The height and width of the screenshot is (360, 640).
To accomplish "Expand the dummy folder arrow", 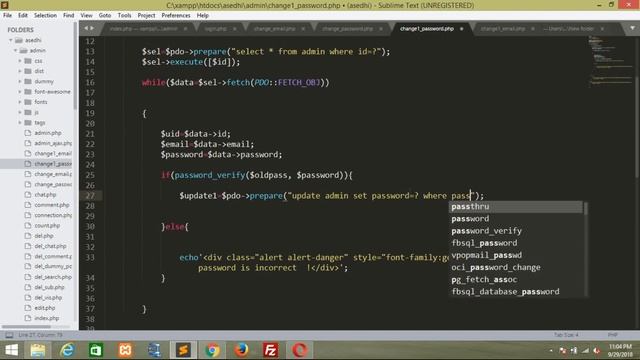I will pyautogui.click(x=20, y=81).
